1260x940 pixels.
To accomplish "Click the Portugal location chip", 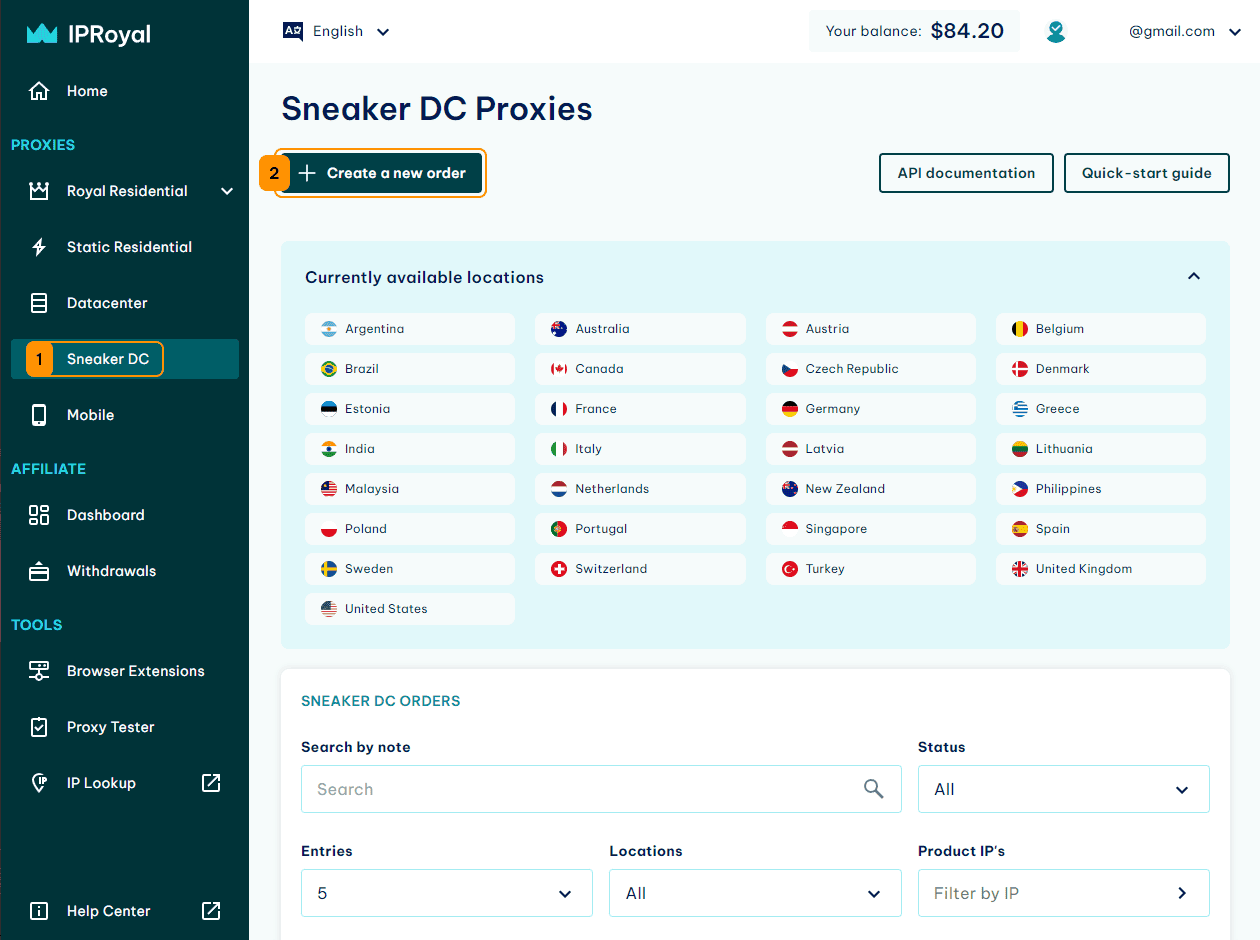I will pos(640,529).
